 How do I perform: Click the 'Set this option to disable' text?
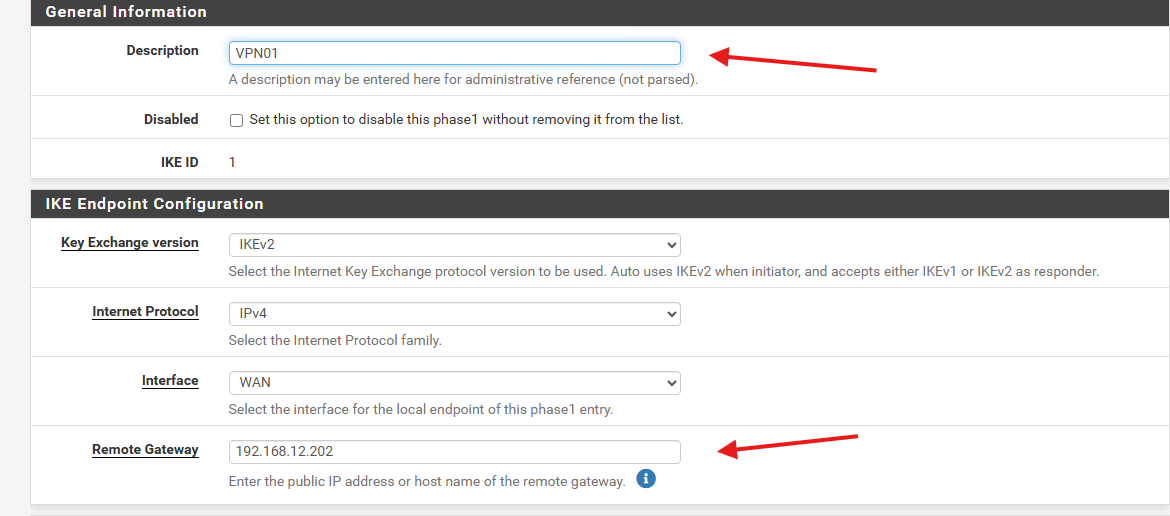[466, 119]
